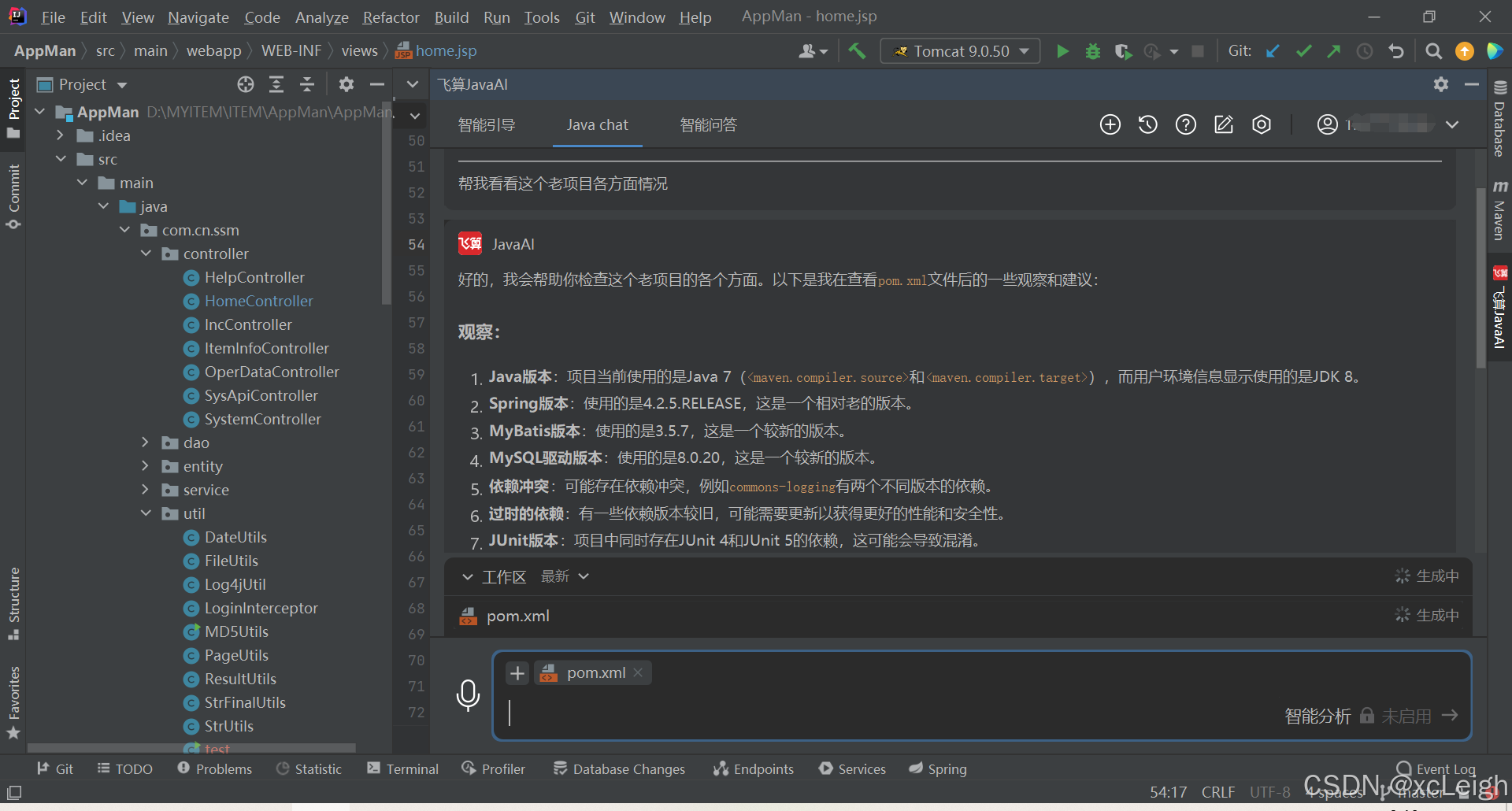
Task: Expand the dao package in the project tree
Action: pos(144,443)
